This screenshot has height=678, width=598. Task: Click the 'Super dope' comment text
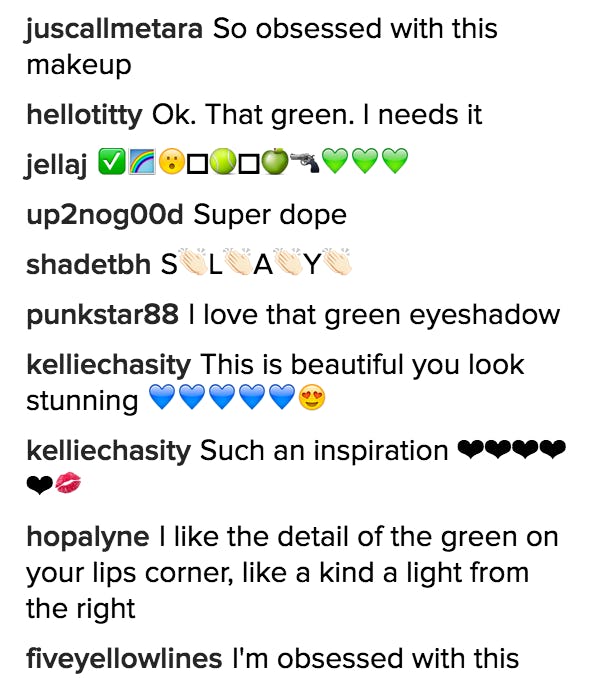(x=270, y=215)
